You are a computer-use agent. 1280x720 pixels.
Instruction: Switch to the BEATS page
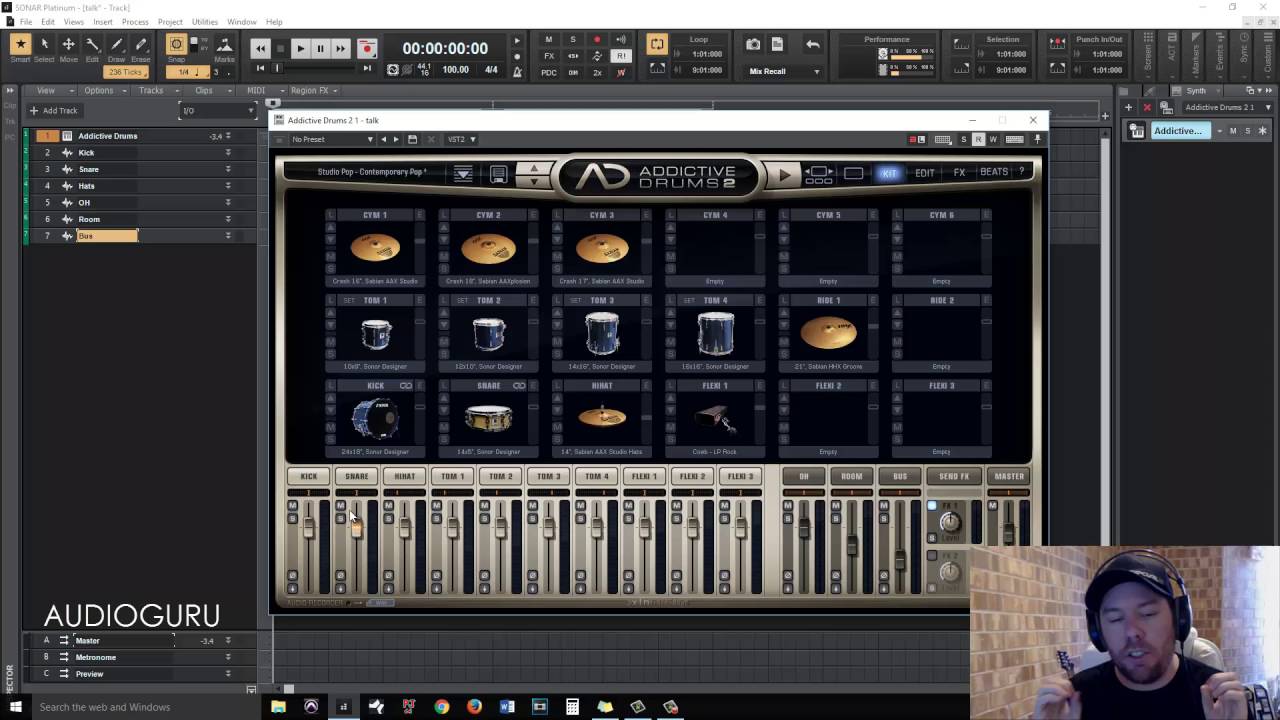click(994, 172)
